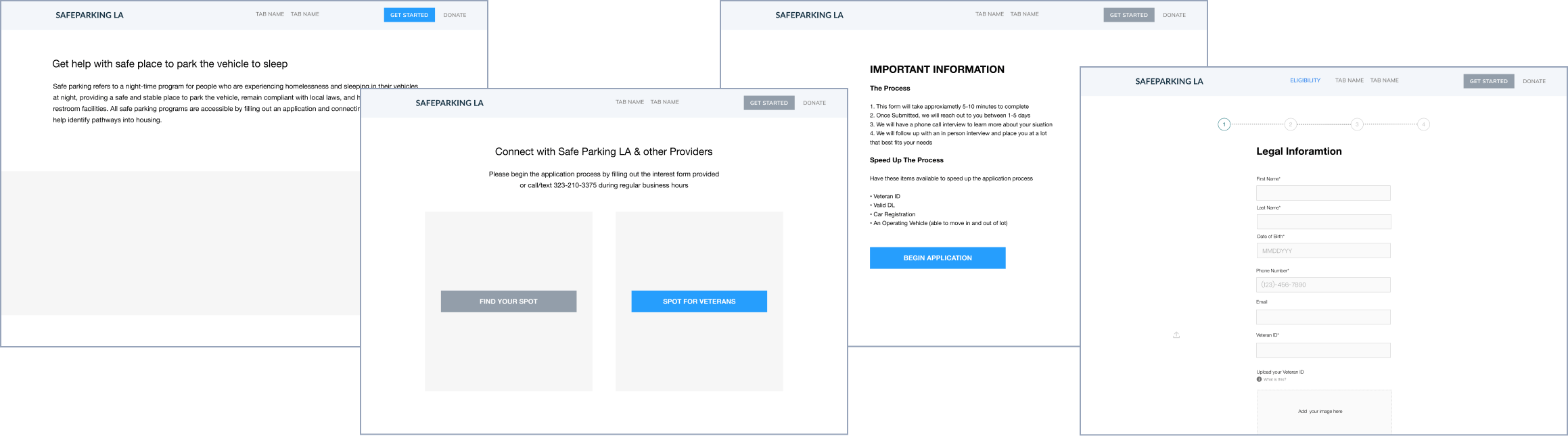Select the Date of Birth MMDDYYY field
The image size is (1568, 436).
(1323, 251)
